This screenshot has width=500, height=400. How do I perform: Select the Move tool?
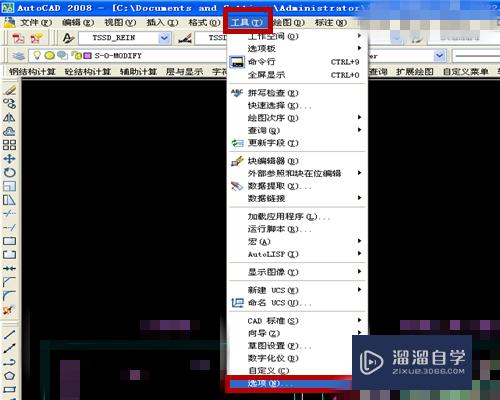pos(9,158)
